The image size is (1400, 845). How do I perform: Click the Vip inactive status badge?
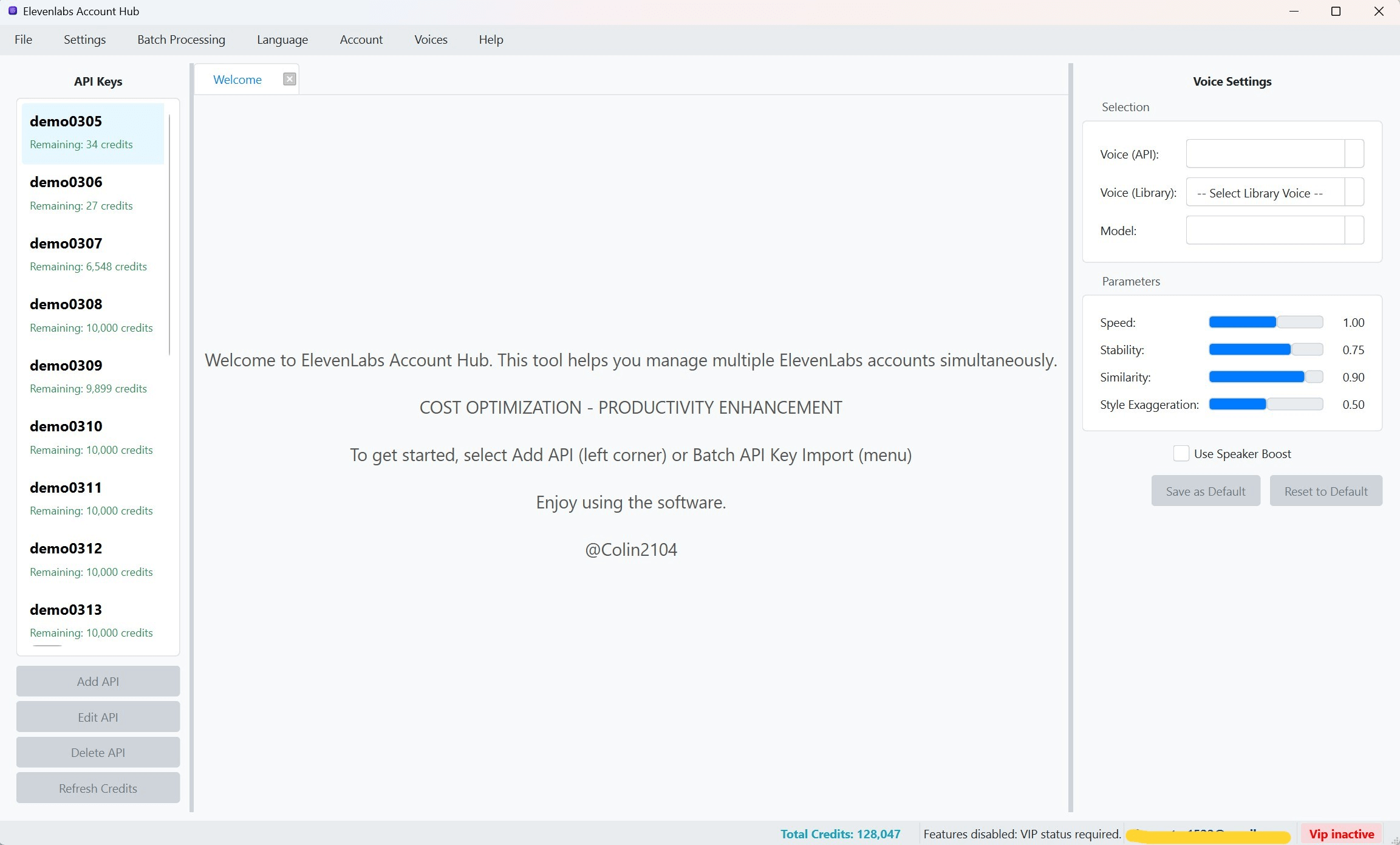1341,834
